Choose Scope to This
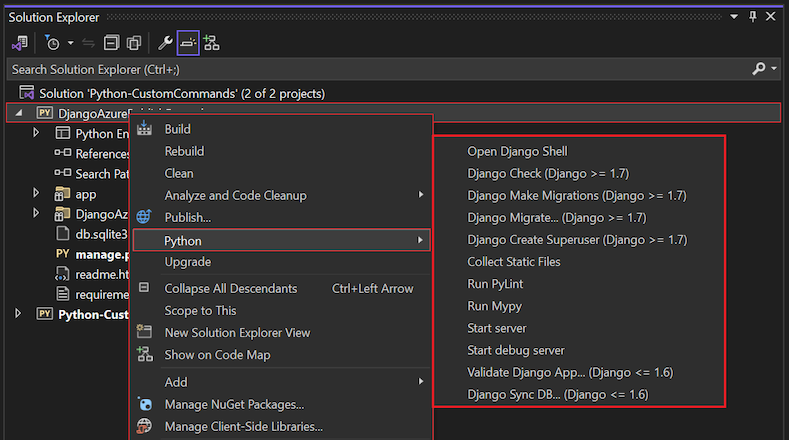 200,311
